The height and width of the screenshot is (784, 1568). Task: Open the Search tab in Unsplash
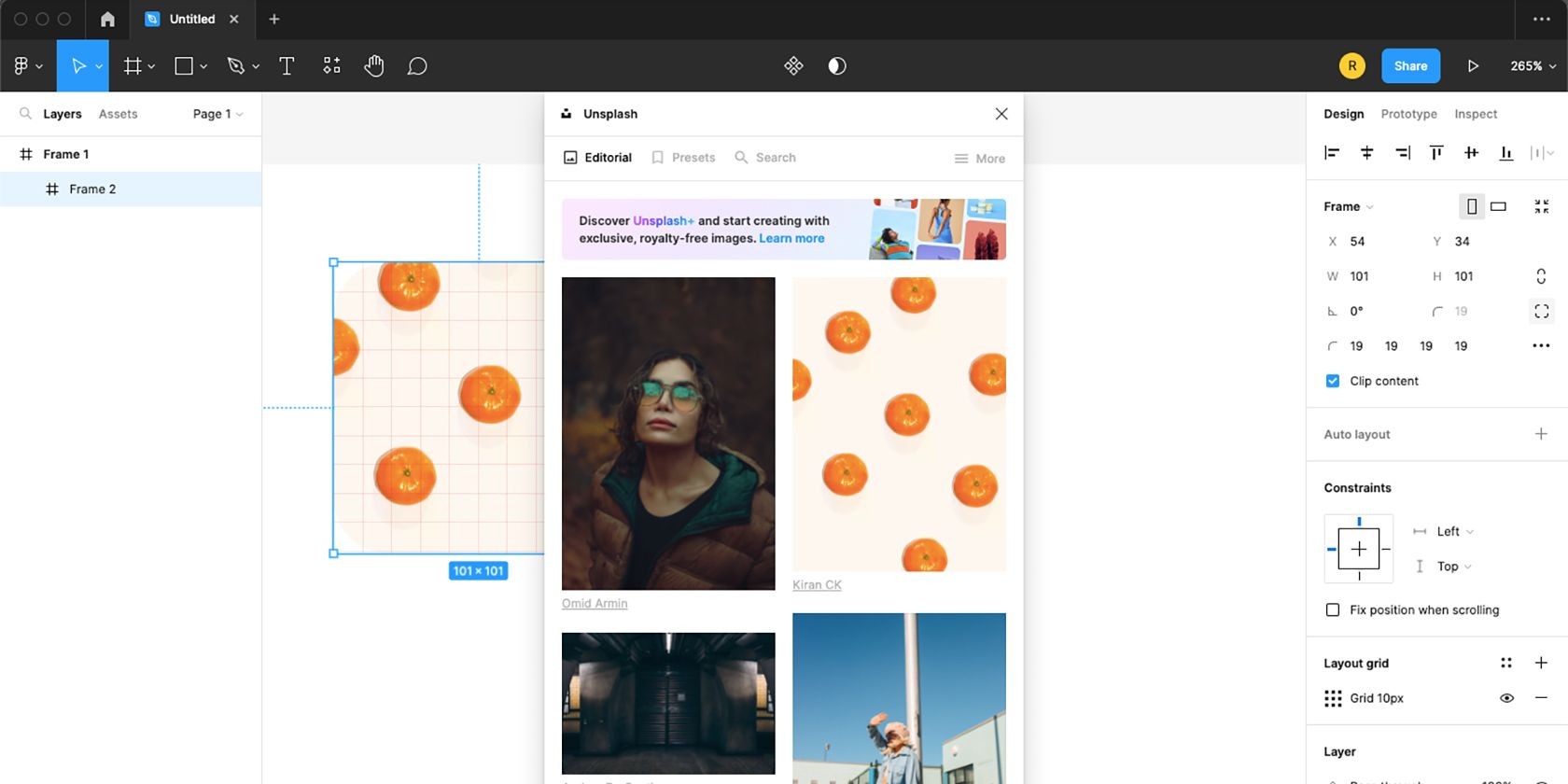[x=765, y=158]
